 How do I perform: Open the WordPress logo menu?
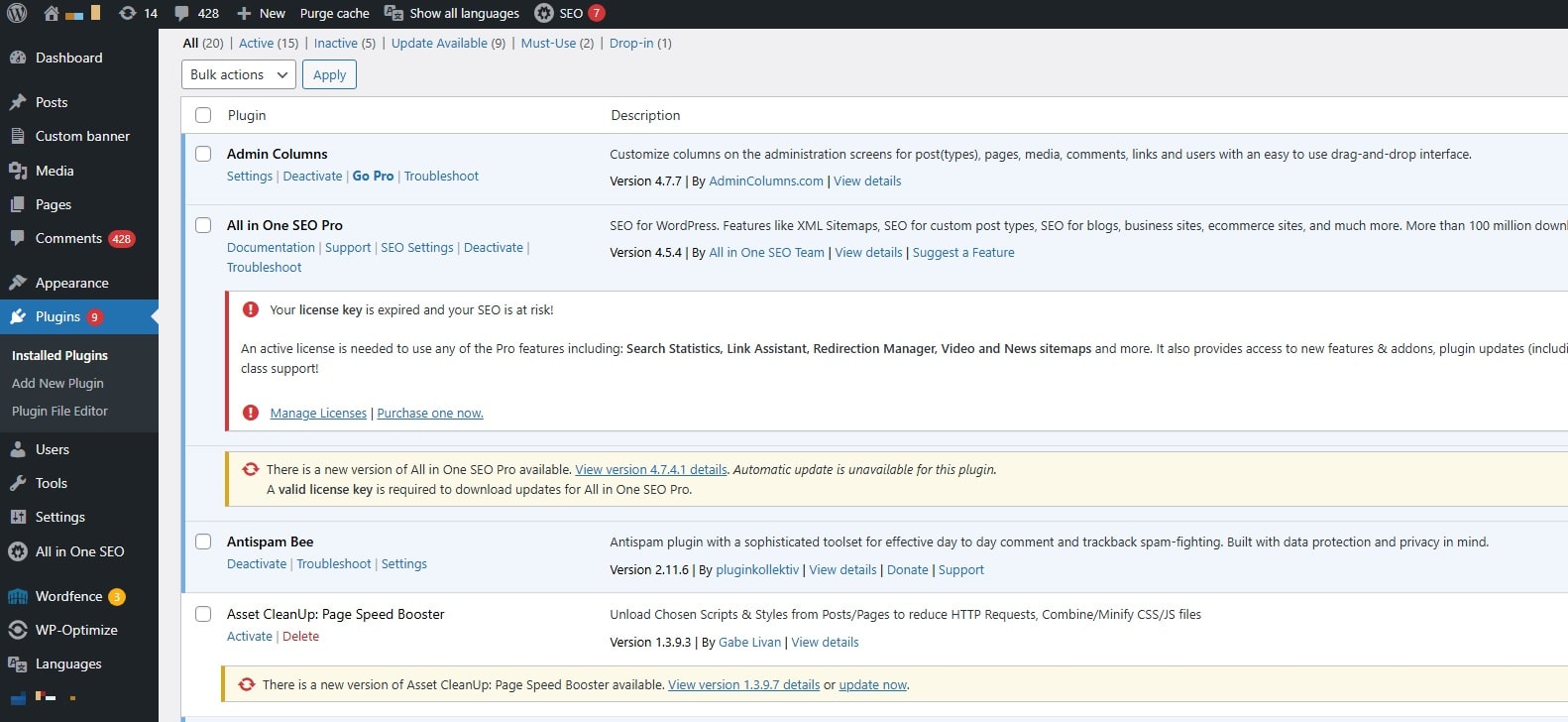click(x=17, y=13)
